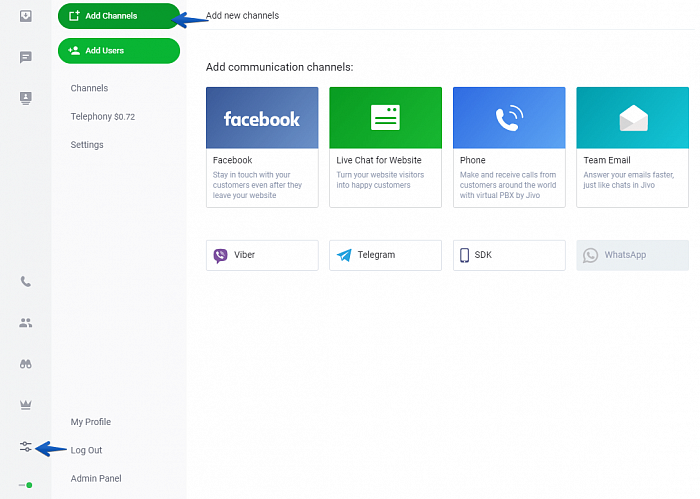Open the sliders manage icon in the sidebar
Viewport: 700px width, 499px height.
(25, 446)
